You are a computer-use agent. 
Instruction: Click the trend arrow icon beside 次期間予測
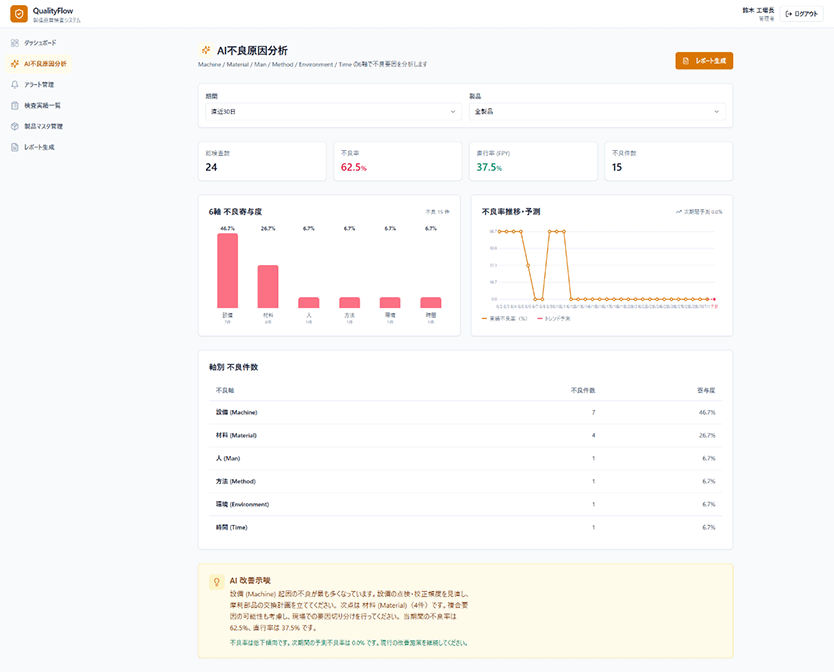(x=679, y=212)
